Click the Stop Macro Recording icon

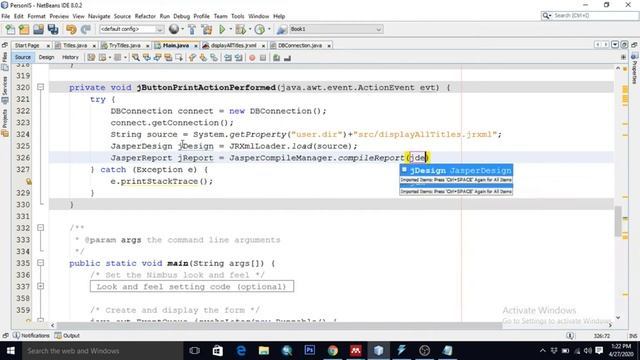click(x=263, y=58)
